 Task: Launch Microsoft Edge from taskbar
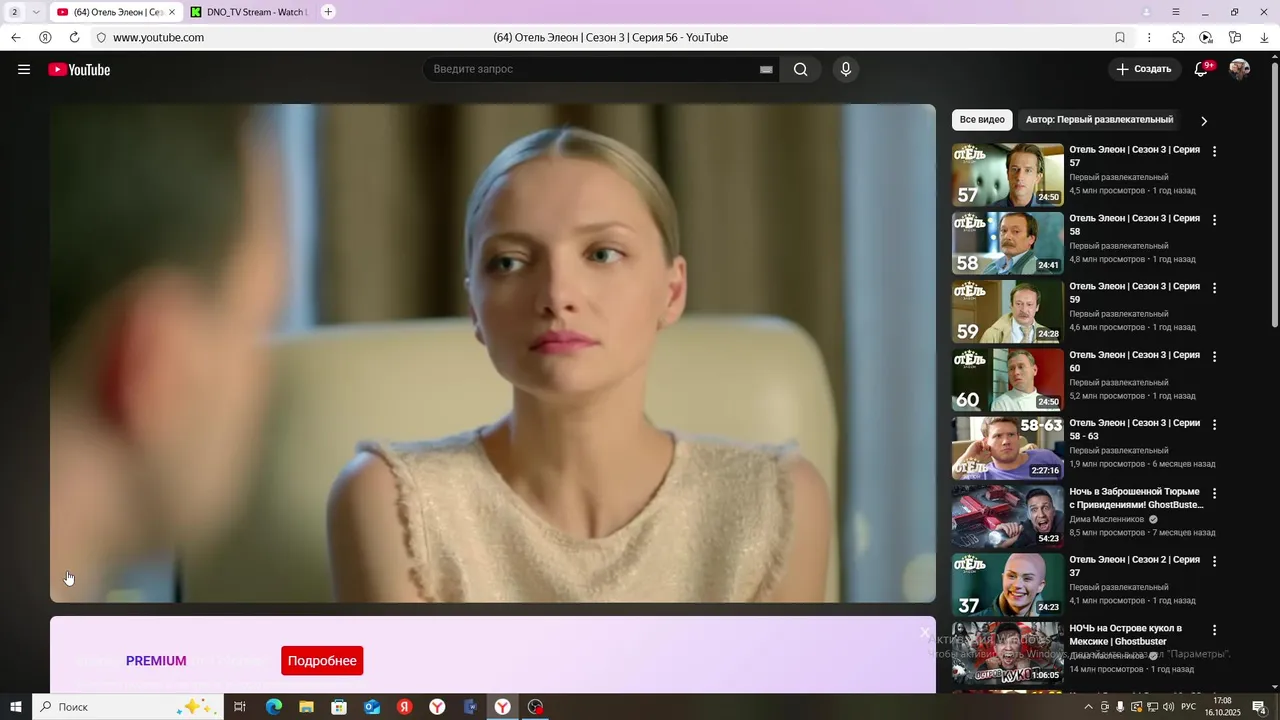click(x=273, y=707)
